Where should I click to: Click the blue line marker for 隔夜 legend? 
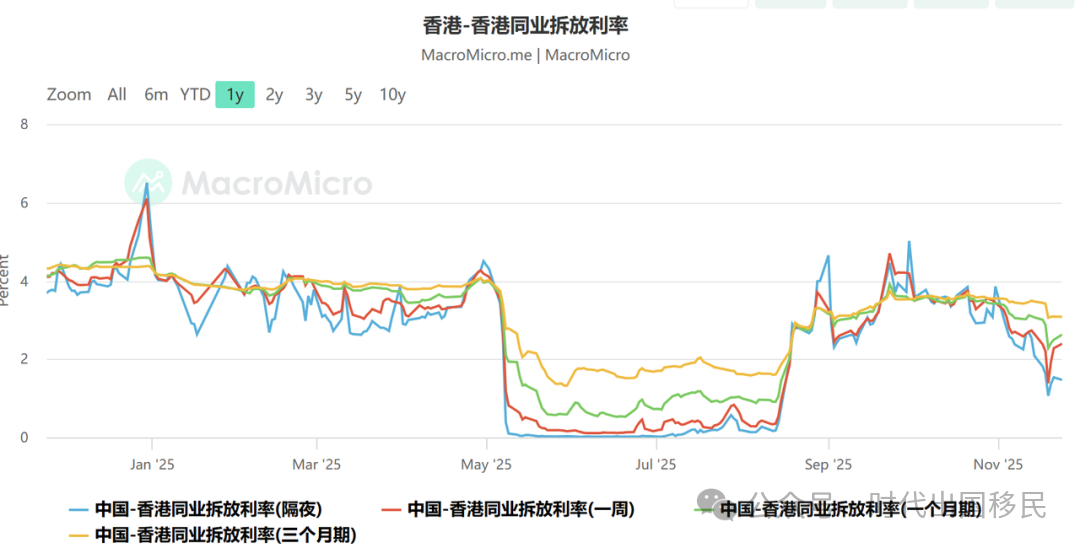80,509
